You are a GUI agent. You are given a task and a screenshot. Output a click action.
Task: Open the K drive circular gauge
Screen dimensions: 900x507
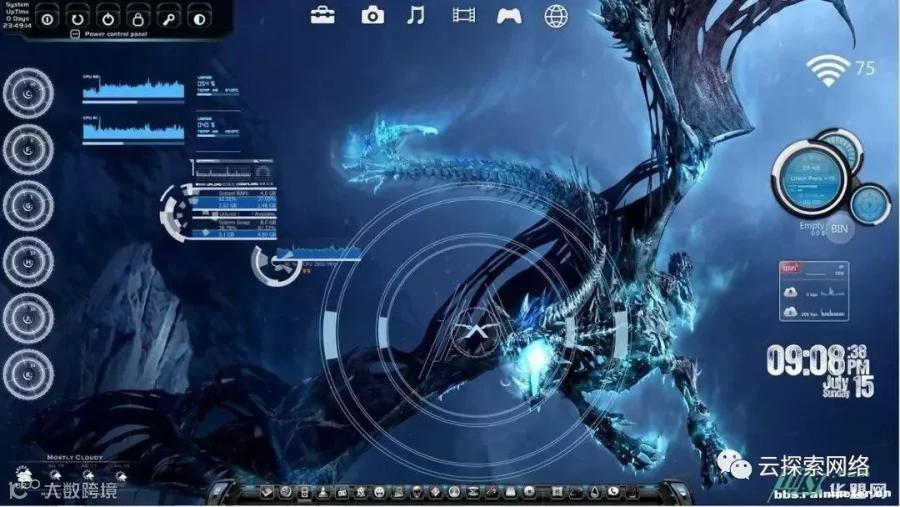point(28,374)
